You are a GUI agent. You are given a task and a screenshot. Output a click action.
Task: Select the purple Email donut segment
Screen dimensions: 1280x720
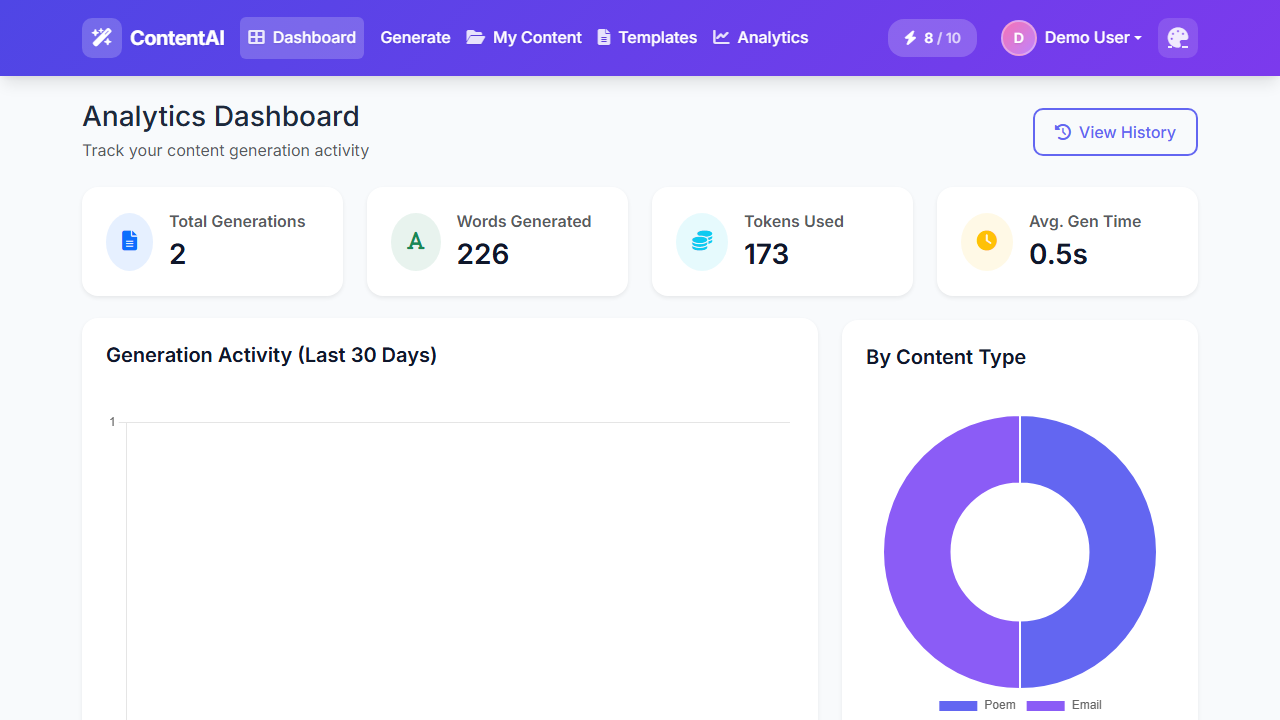click(x=918, y=552)
